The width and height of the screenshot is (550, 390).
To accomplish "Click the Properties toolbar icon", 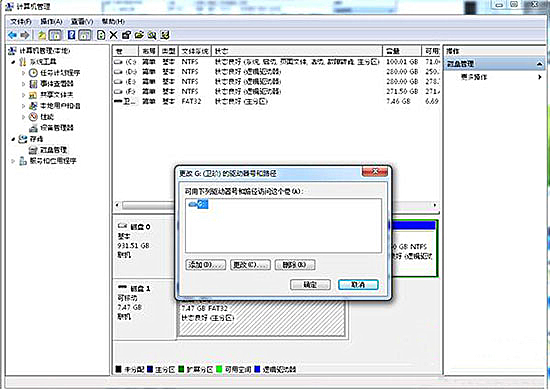I will (x=126, y=35).
